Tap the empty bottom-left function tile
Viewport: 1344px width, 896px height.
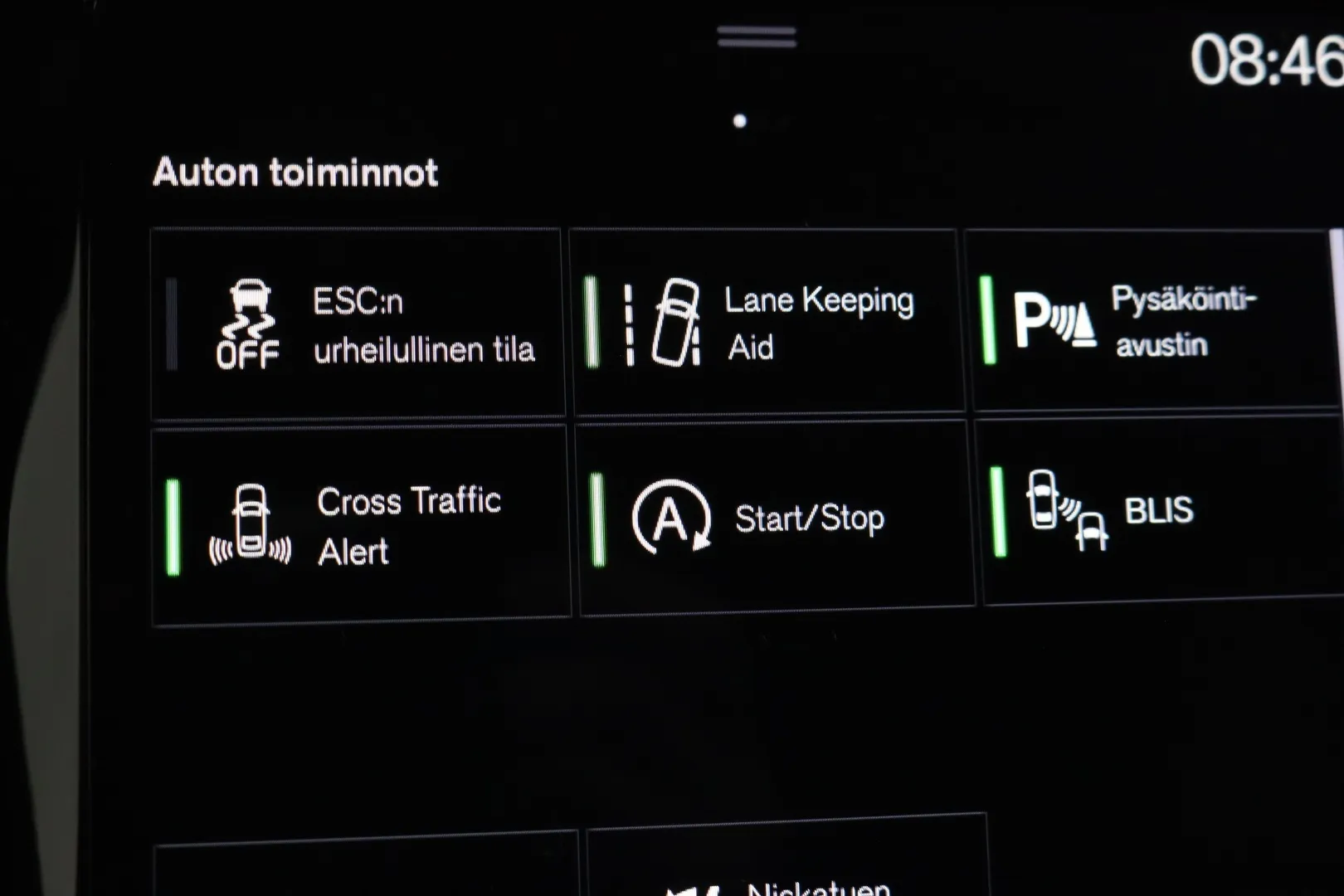coord(367,865)
